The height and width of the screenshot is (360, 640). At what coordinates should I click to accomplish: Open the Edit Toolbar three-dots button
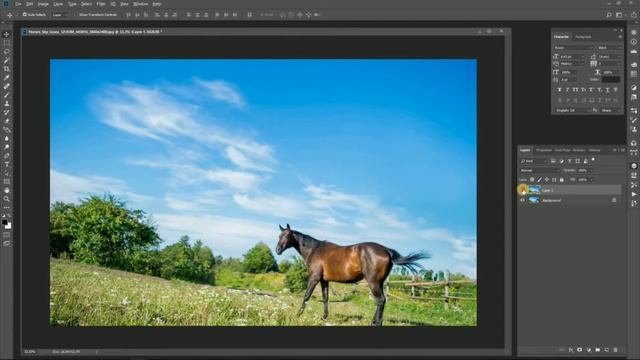(x=7, y=207)
